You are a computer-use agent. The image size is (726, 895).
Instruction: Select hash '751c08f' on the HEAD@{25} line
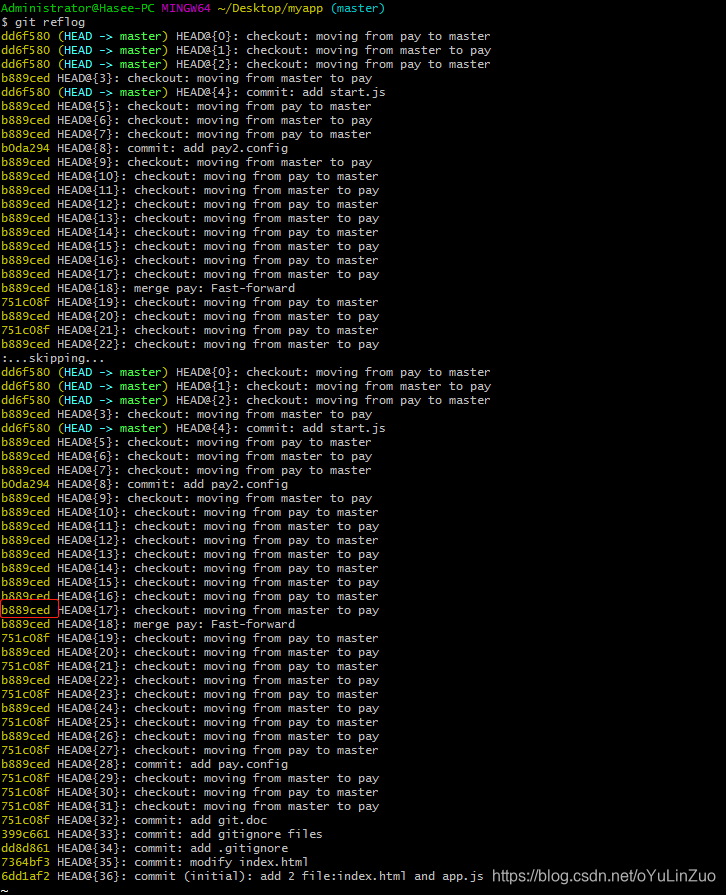(x=25, y=722)
